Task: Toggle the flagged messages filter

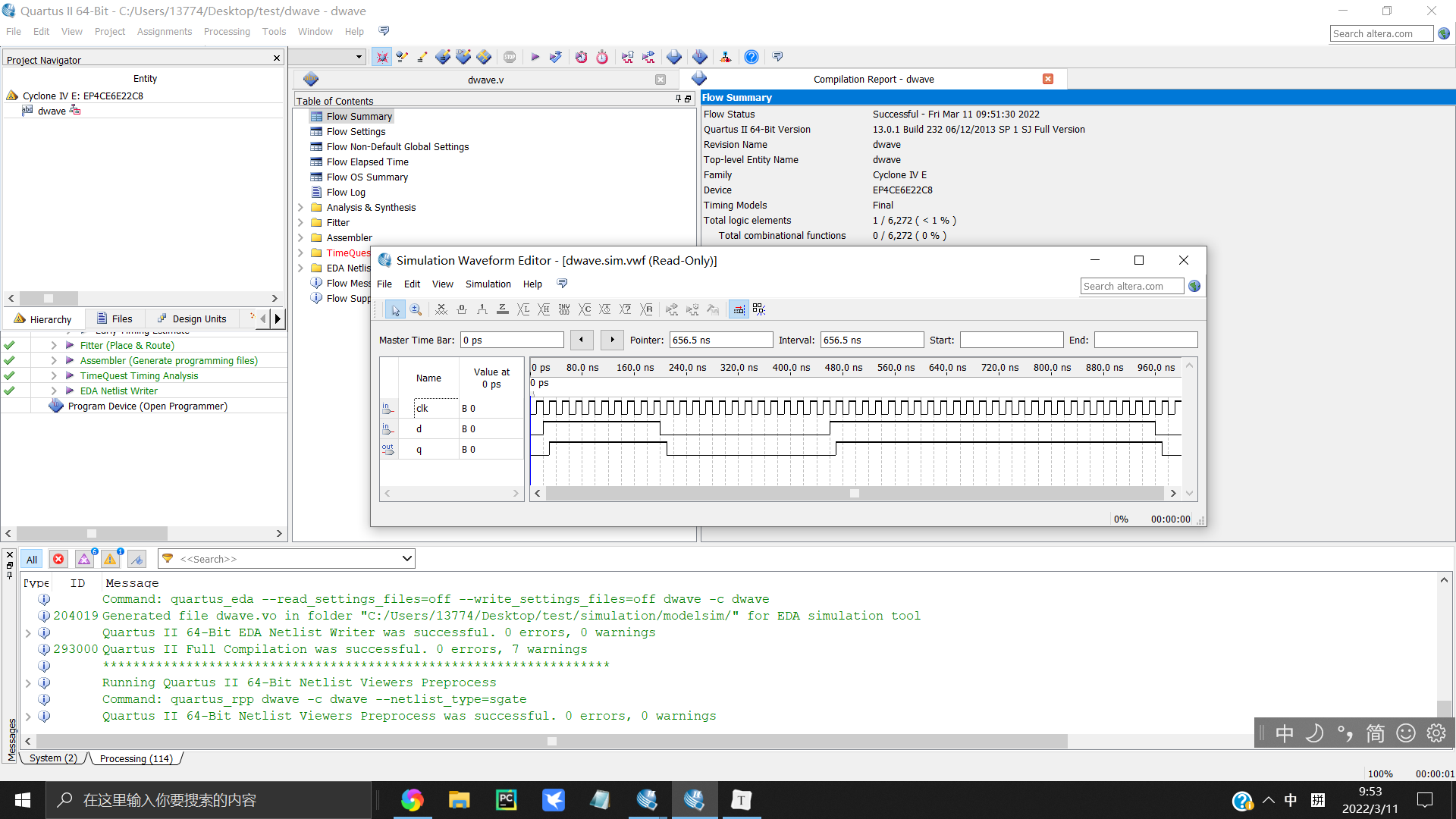Action: [x=136, y=560]
